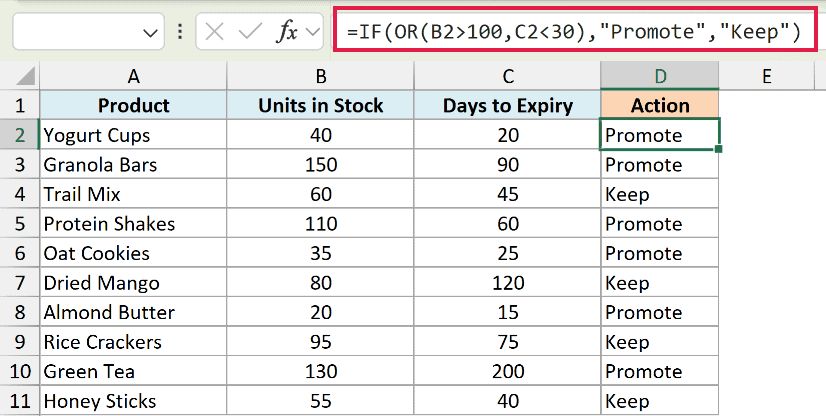Select row 5 header
Screen dimensions: 826x416
(19, 223)
